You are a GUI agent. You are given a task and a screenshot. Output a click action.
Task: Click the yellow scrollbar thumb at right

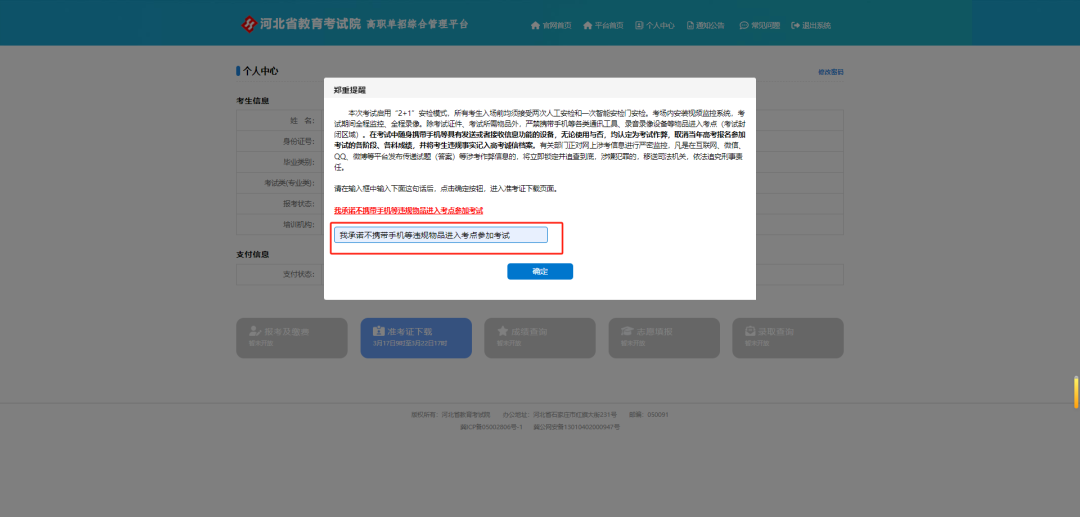(1076, 392)
